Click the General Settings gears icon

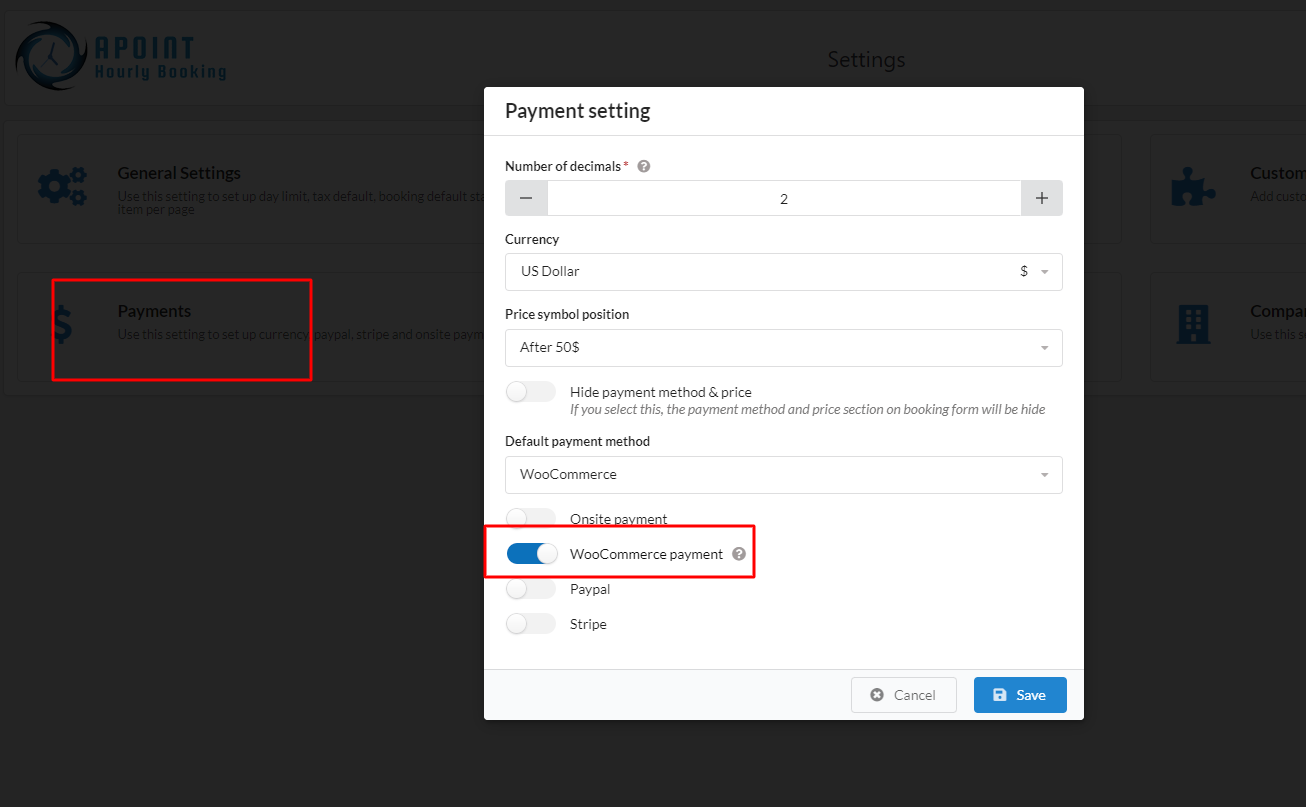pos(62,187)
